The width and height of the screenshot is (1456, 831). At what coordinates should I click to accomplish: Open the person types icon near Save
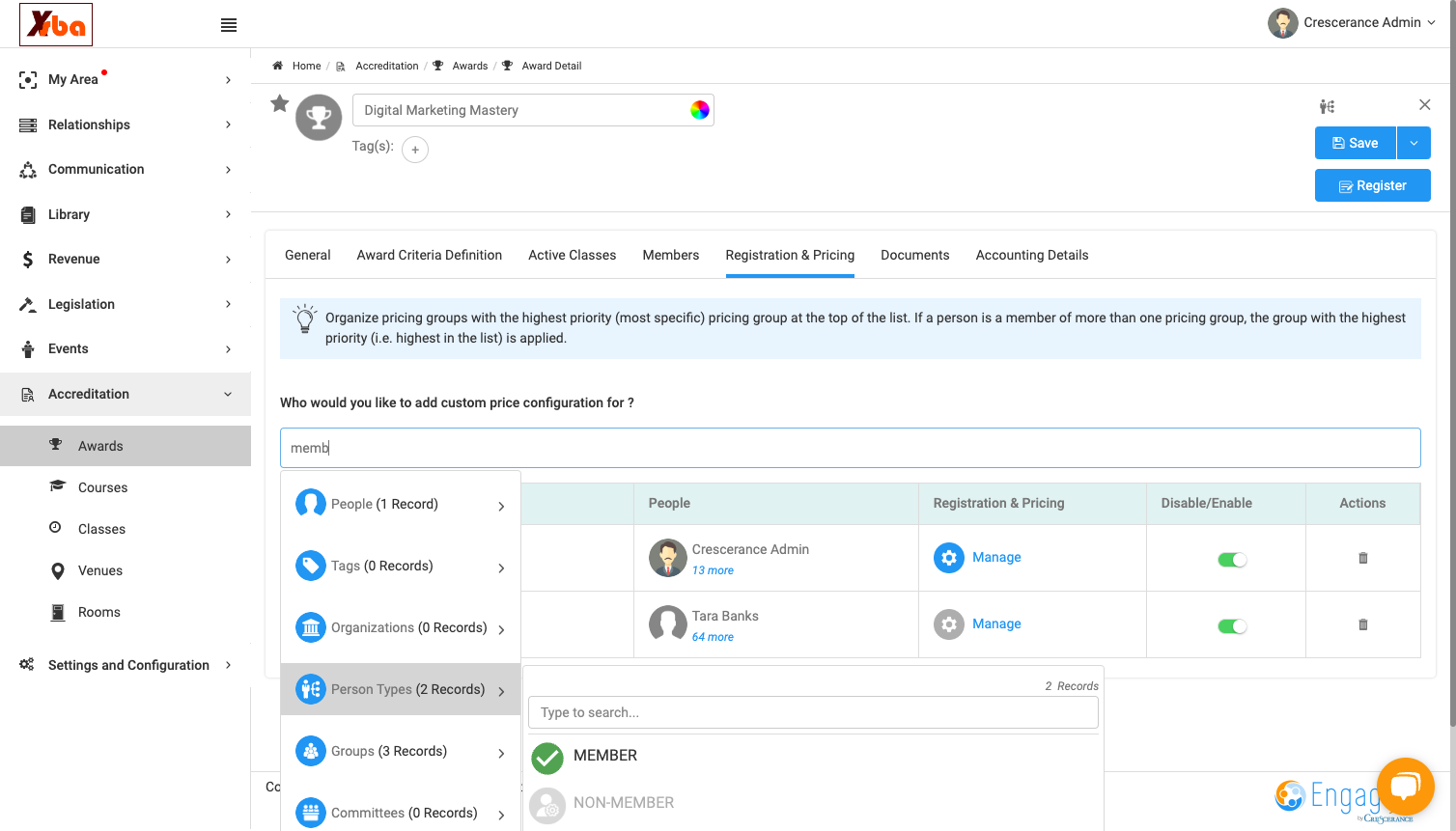click(x=1328, y=106)
